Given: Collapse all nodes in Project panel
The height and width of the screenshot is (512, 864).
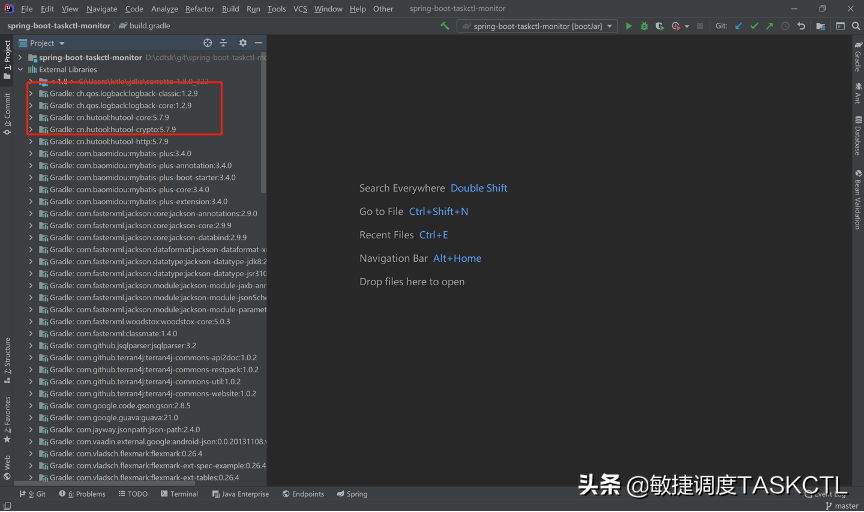Looking at the screenshot, I should pos(223,42).
